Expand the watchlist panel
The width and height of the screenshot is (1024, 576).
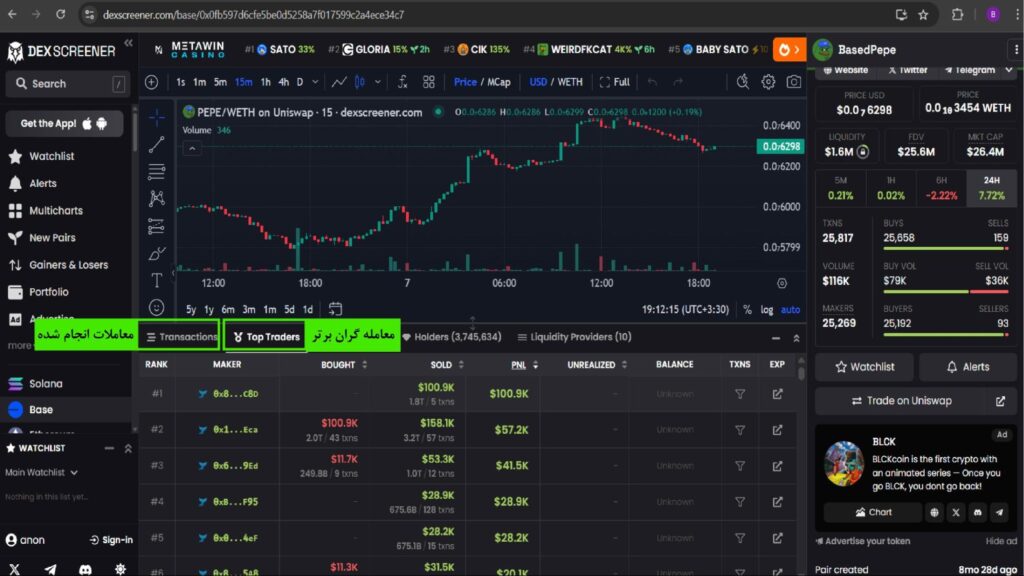(x=128, y=449)
